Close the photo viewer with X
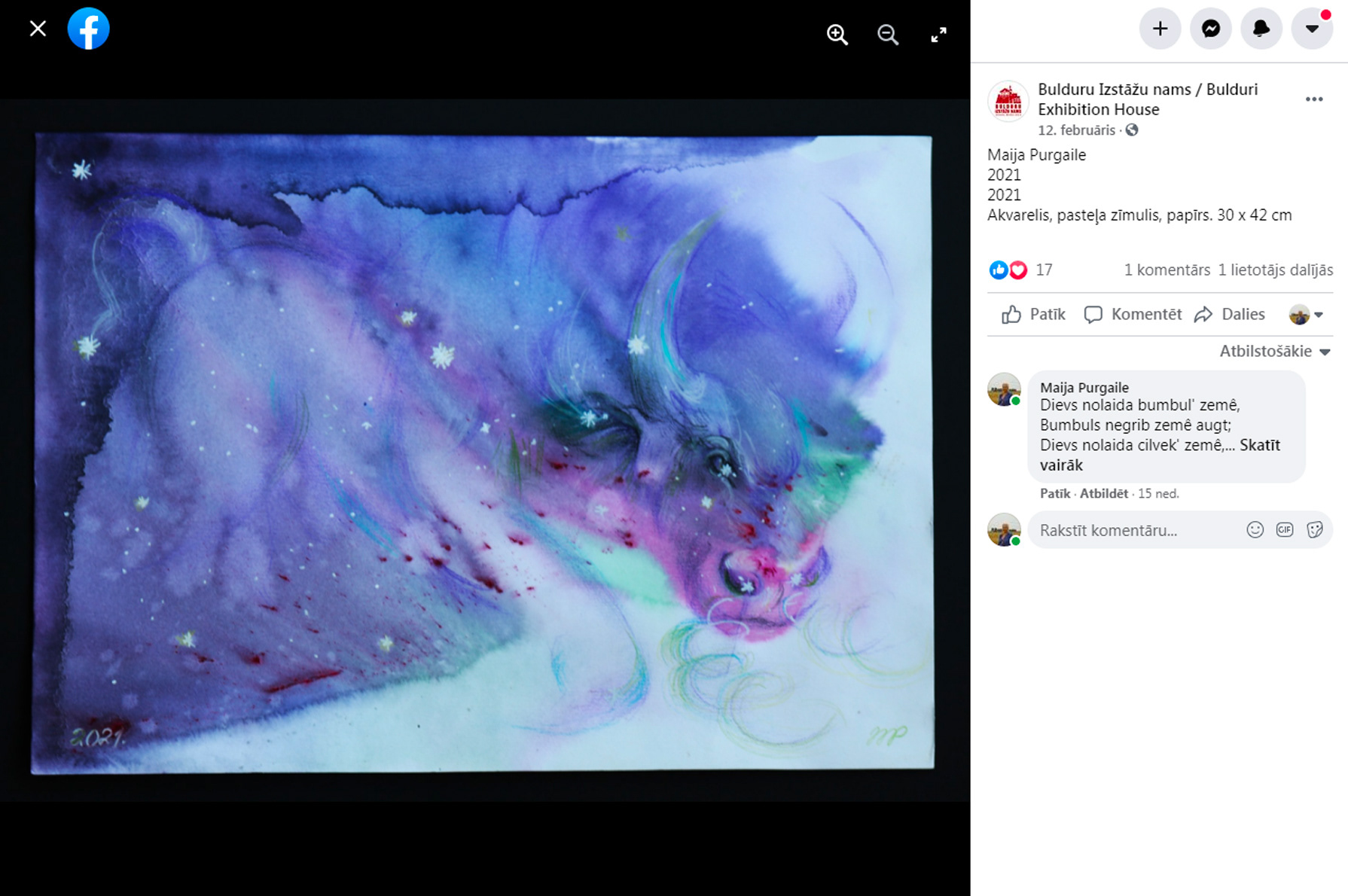Screen dimensions: 1348x896 pyautogui.click(x=38, y=29)
